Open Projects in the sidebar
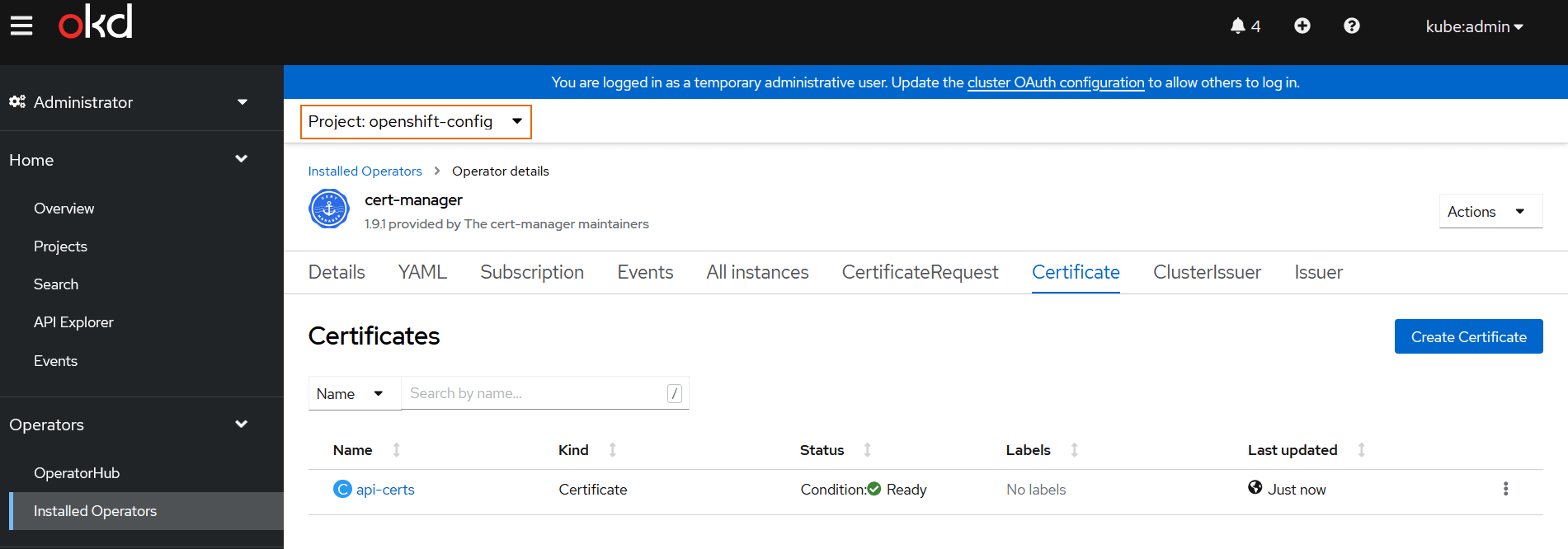This screenshot has width=1568, height=549. (x=60, y=246)
